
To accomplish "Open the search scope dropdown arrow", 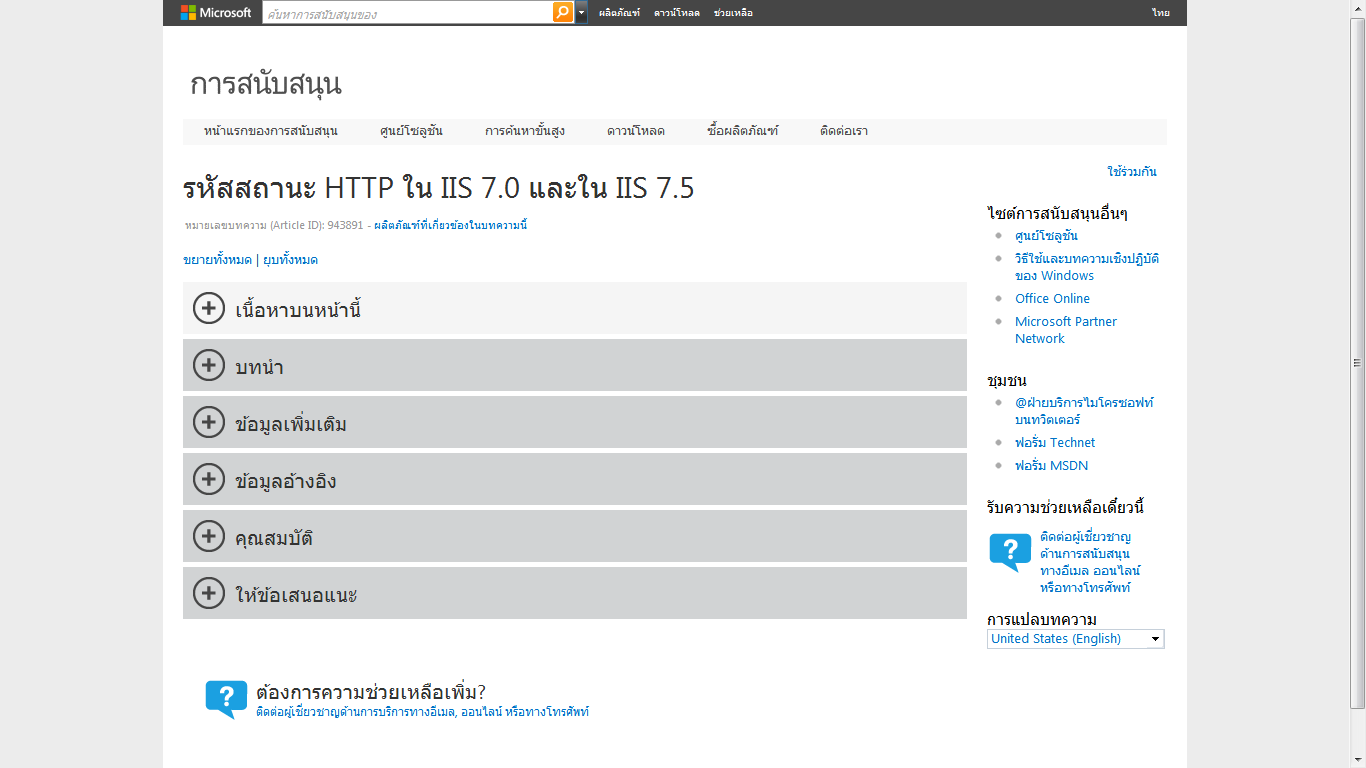I will (581, 12).
